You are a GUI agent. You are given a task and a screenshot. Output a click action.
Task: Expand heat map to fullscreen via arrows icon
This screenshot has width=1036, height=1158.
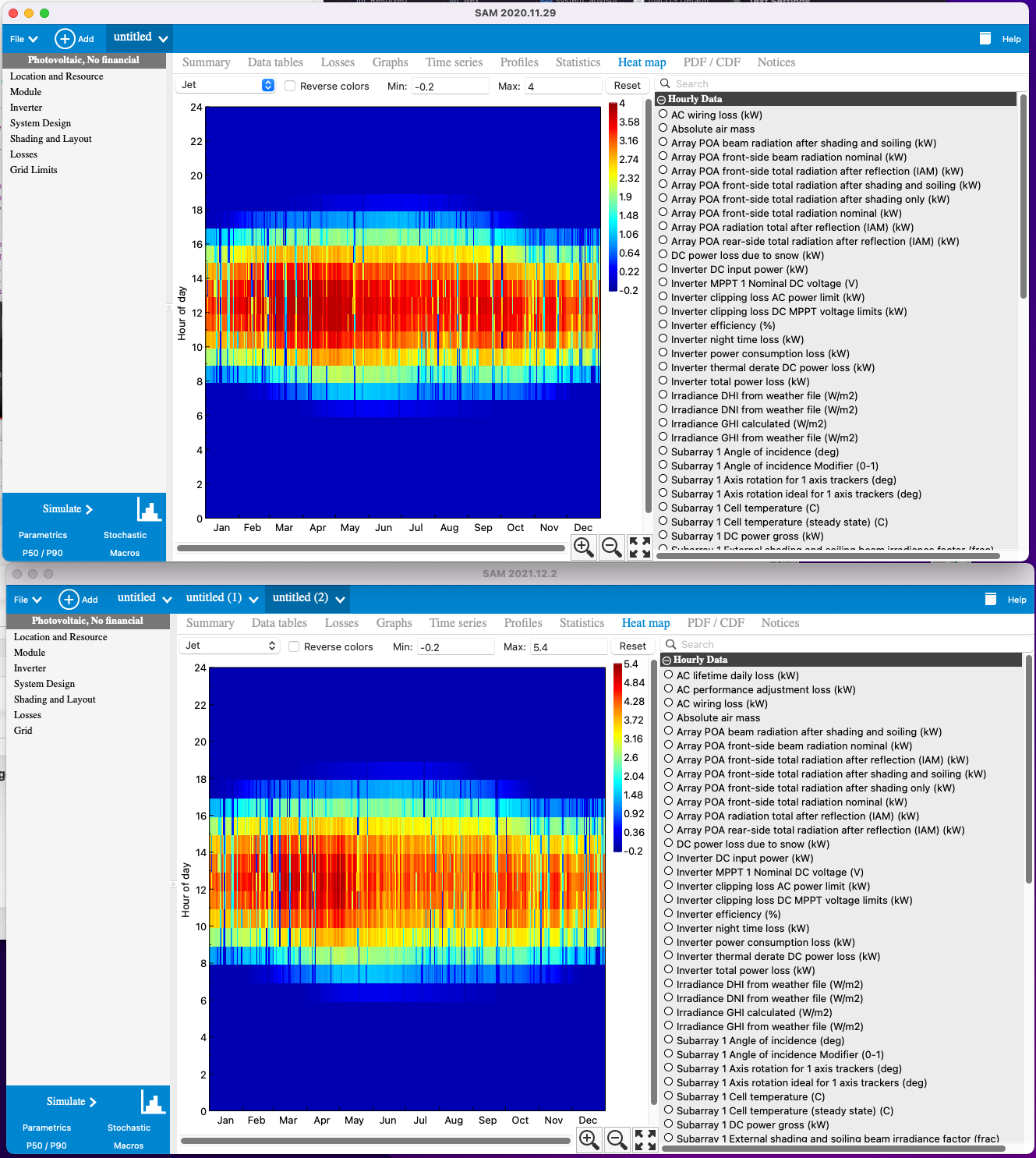click(x=639, y=547)
